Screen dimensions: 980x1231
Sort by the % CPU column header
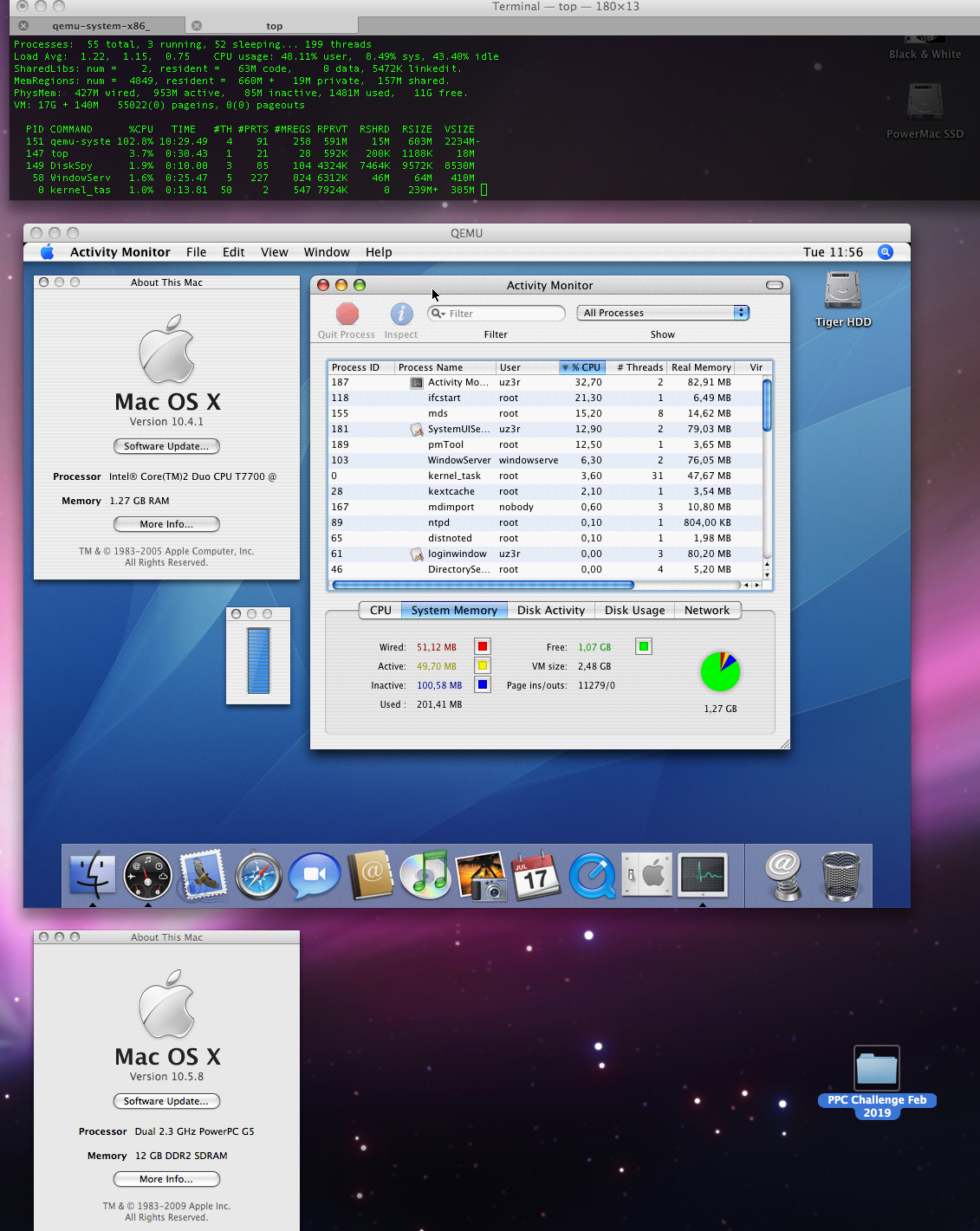coord(581,367)
